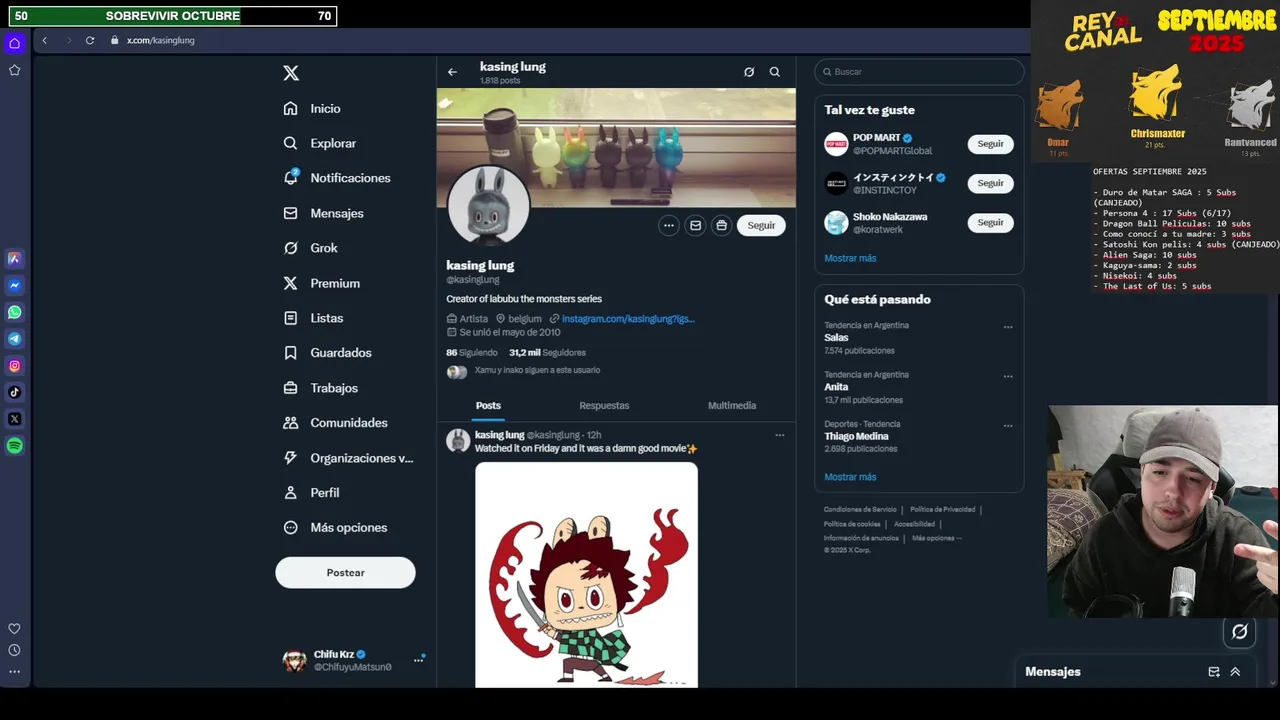Viewport: 1280px width, 720px height.
Task: Switch to the Multimedia tab
Action: [x=732, y=406]
